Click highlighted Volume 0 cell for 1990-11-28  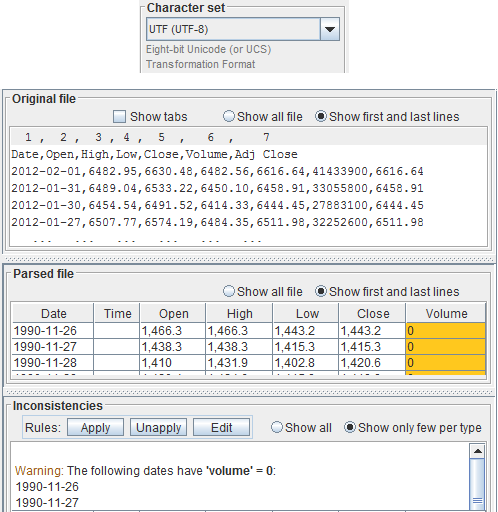coord(446,363)
